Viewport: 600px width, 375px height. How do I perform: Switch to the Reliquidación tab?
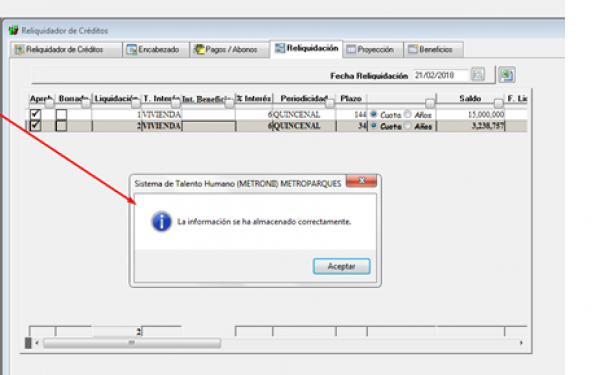pos(307,49)
